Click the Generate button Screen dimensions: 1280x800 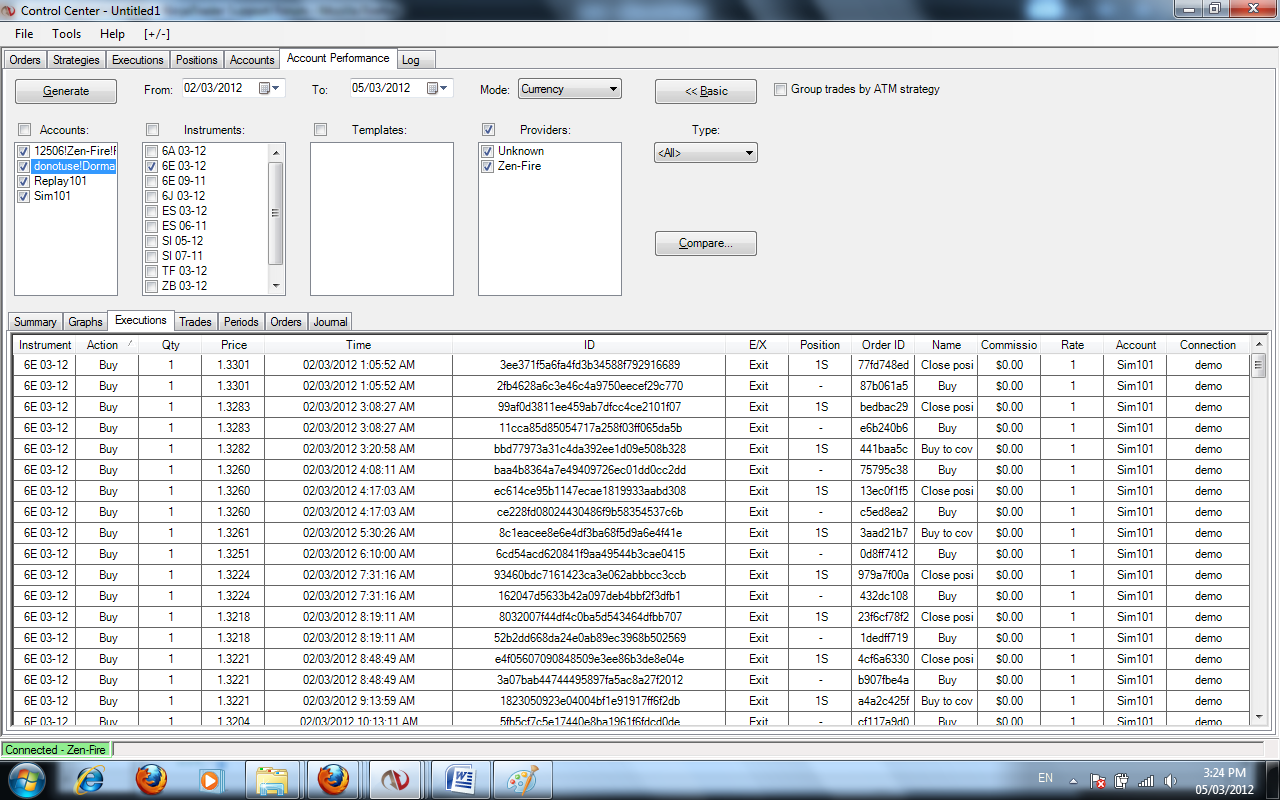66,91
